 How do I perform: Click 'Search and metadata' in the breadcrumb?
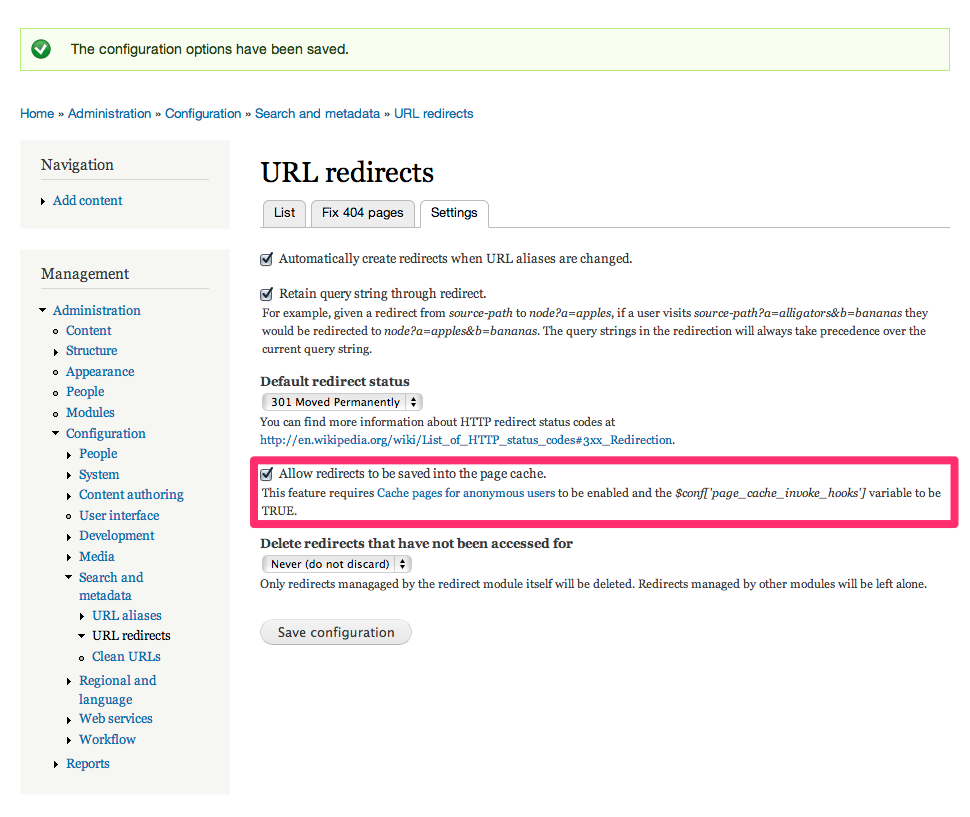click(x=317, y=113)
